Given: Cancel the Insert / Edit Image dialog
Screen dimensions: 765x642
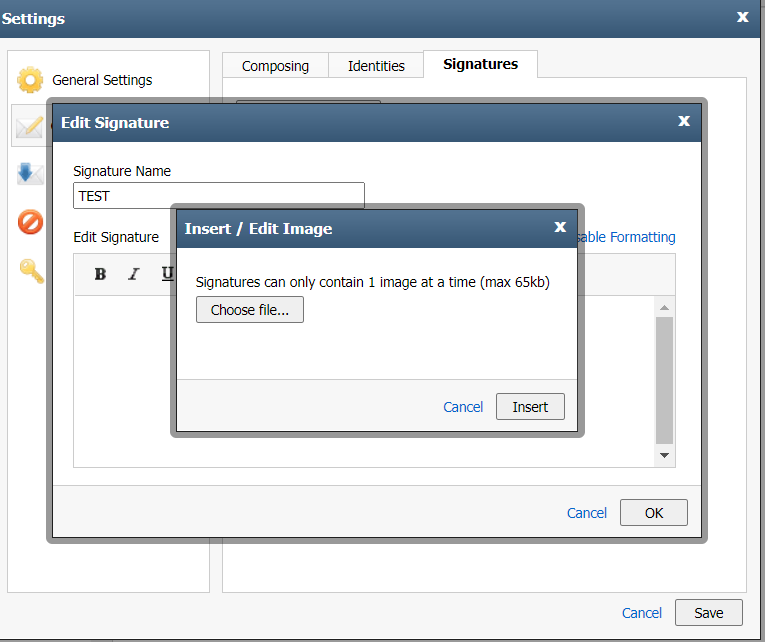Looking at the screenshot, I should pyautogui.click(x=463, y=407).
